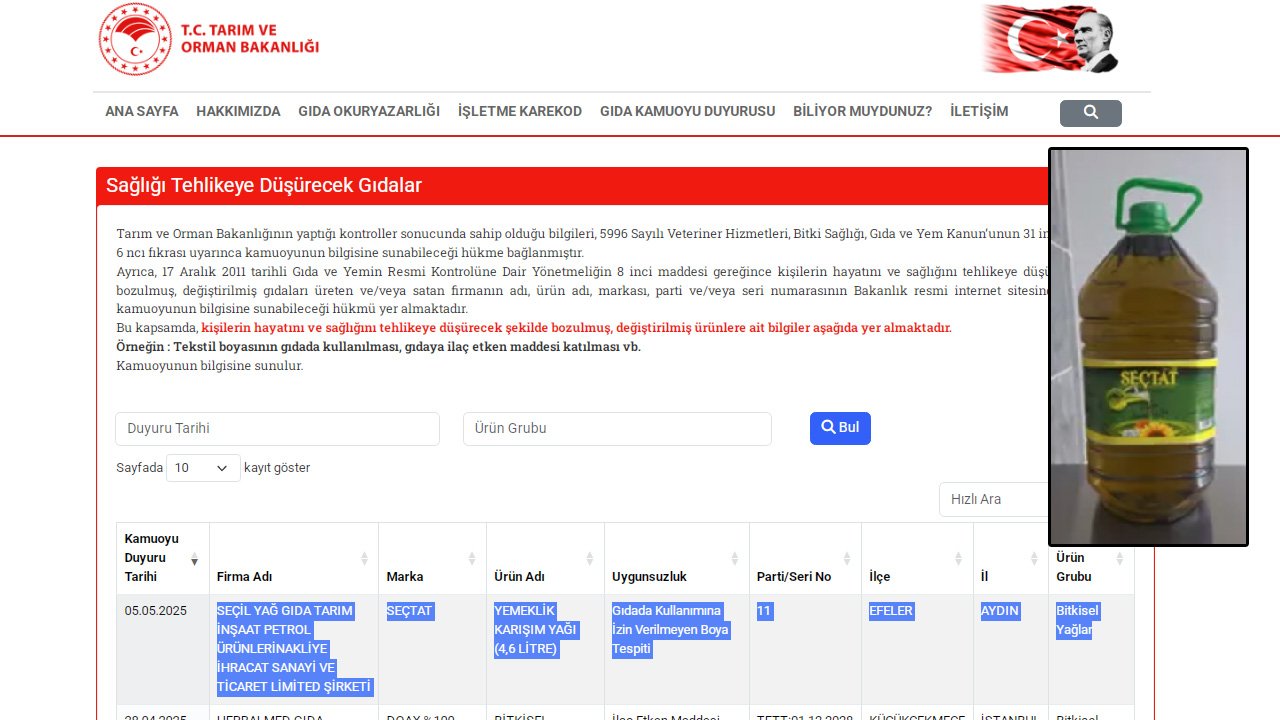Click the Atatürk flag banner image
The height and width of the screenshot is (720, 1280).
tap(1050, 39)
